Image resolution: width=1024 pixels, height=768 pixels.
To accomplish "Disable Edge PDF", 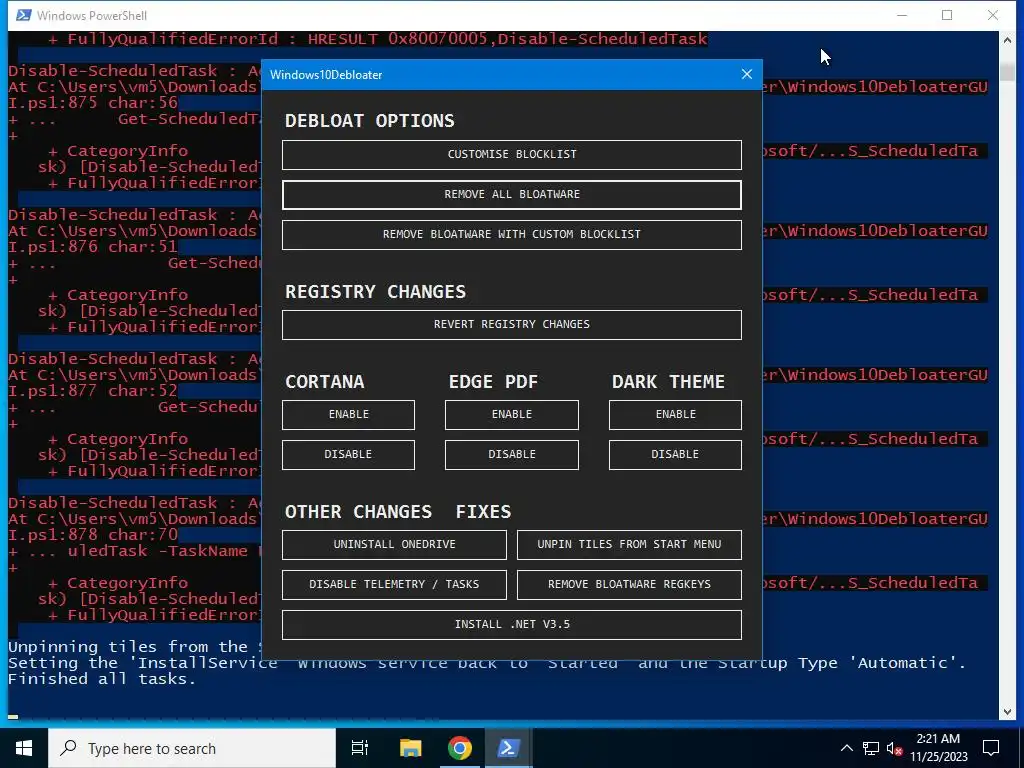I will coord(511,455).
